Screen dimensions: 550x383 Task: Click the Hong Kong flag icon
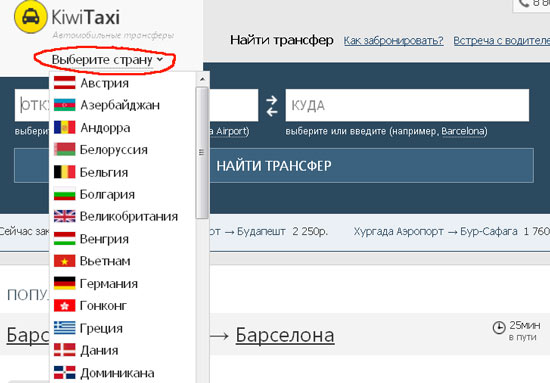[x=65, y=305]
